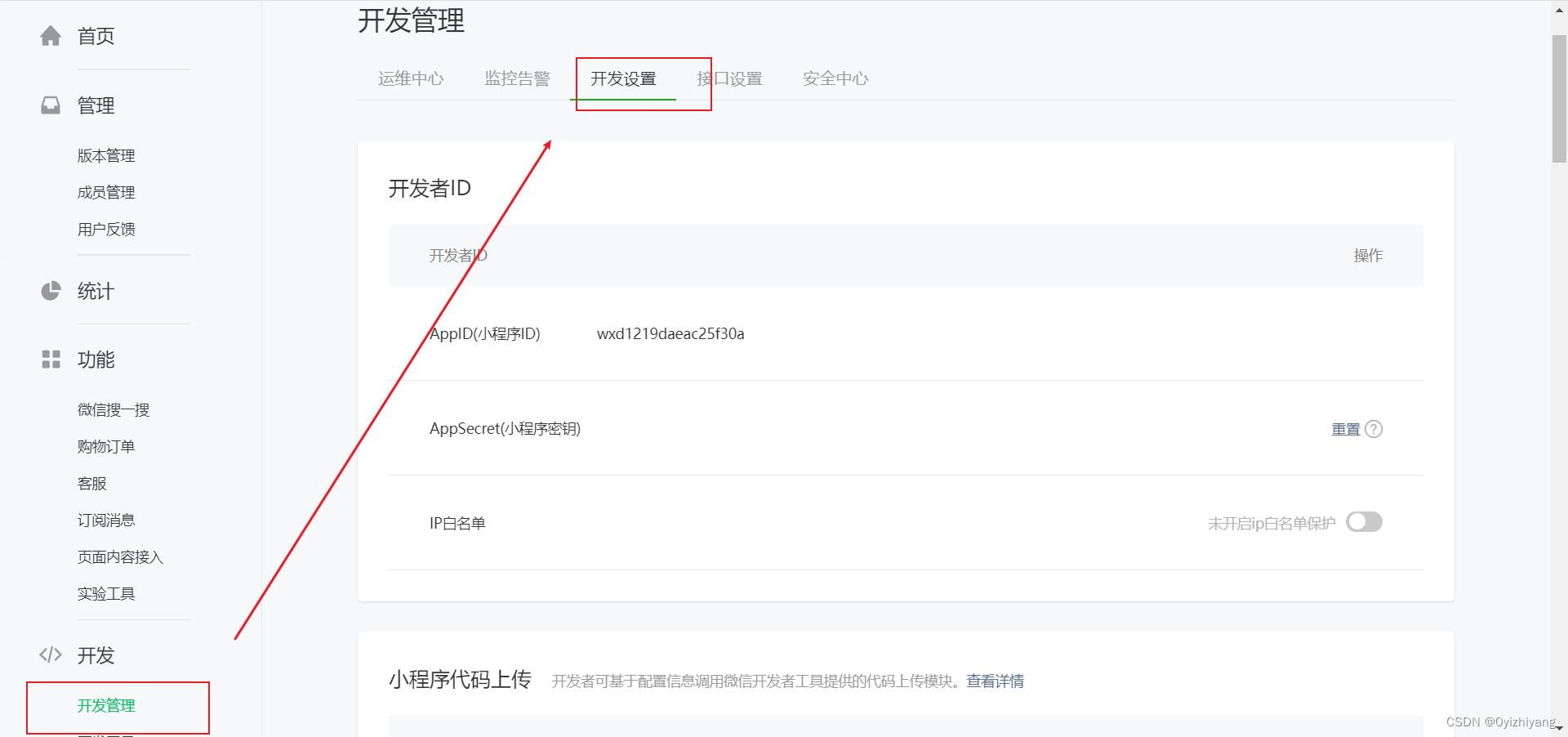The width and height of the screenshot is (1568, 737).
Task: Click the 操作 column header
Action: click(1368, 256)
